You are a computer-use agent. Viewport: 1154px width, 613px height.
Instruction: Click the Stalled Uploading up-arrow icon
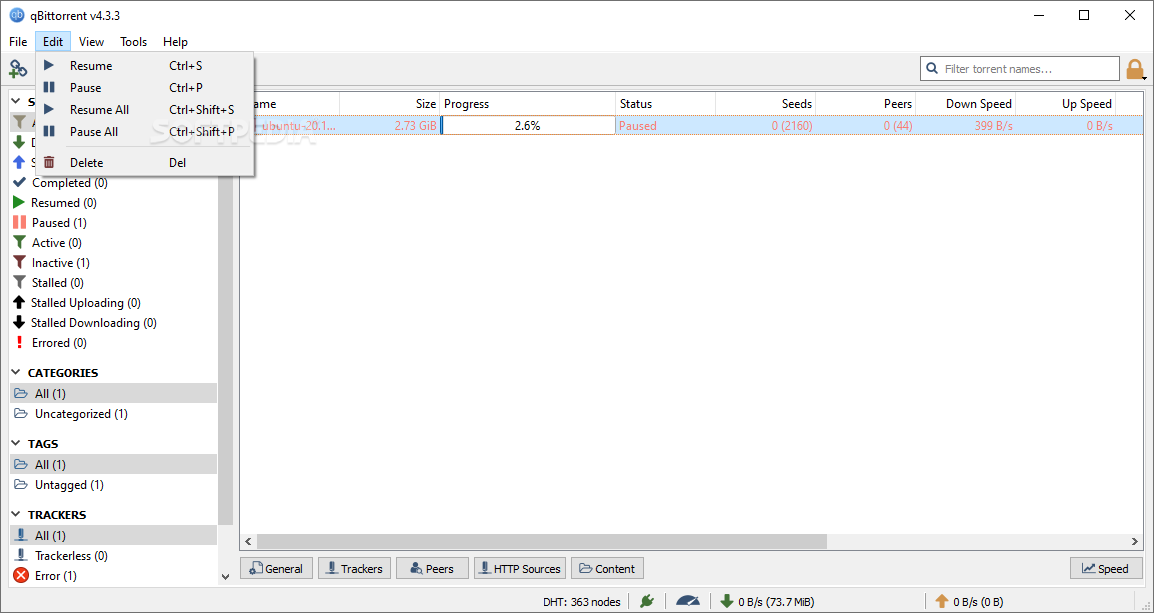click(19, 302)
